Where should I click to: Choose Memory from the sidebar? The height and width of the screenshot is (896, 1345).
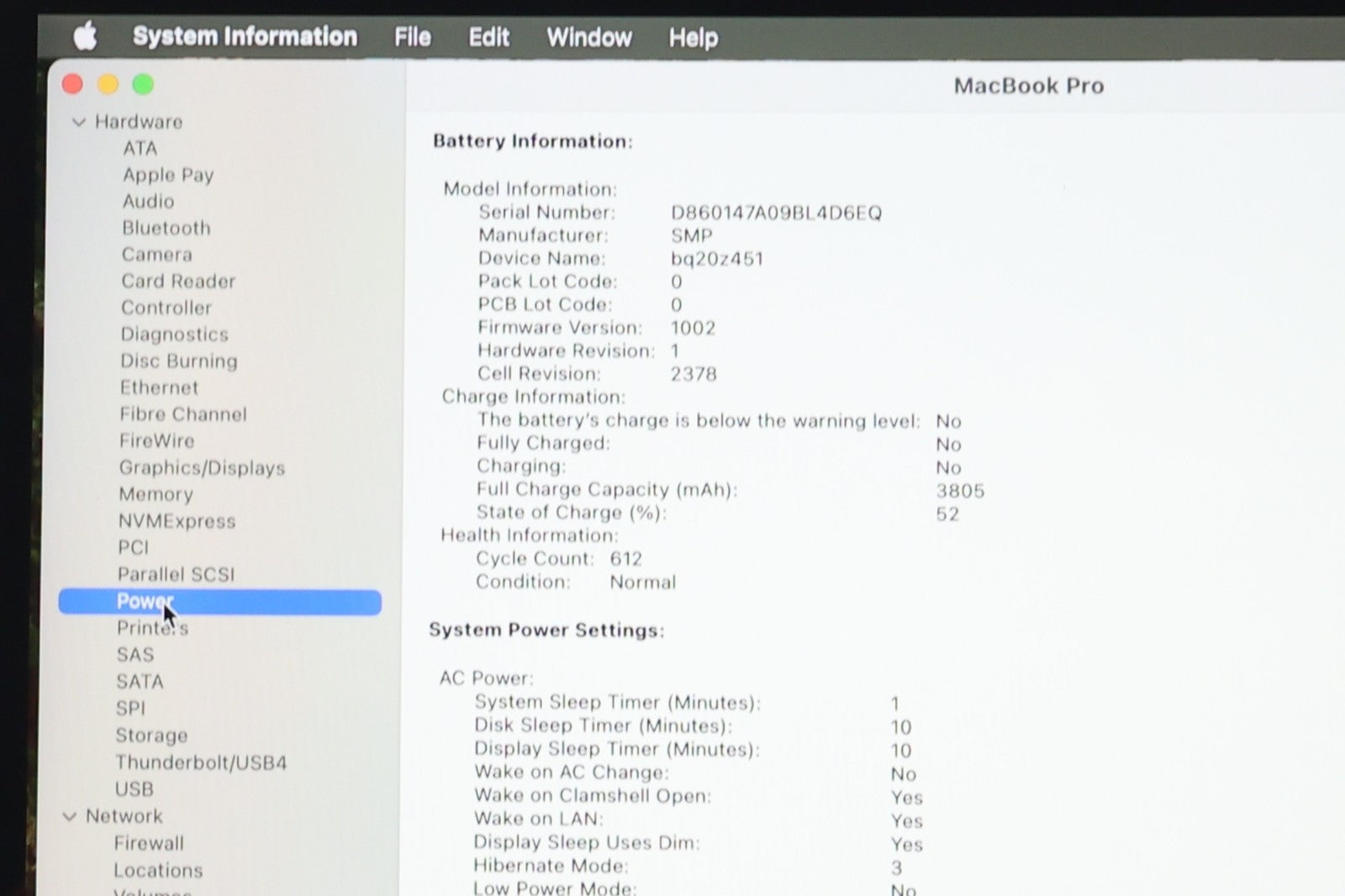point(156,494)
